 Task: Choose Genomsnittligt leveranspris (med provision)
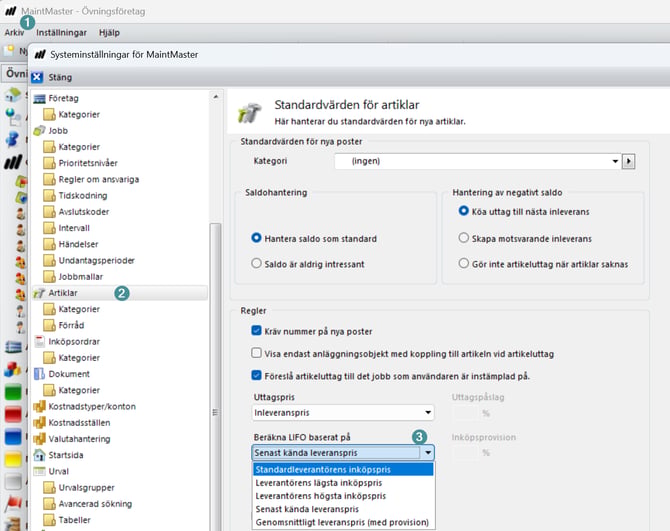point(343,522)
